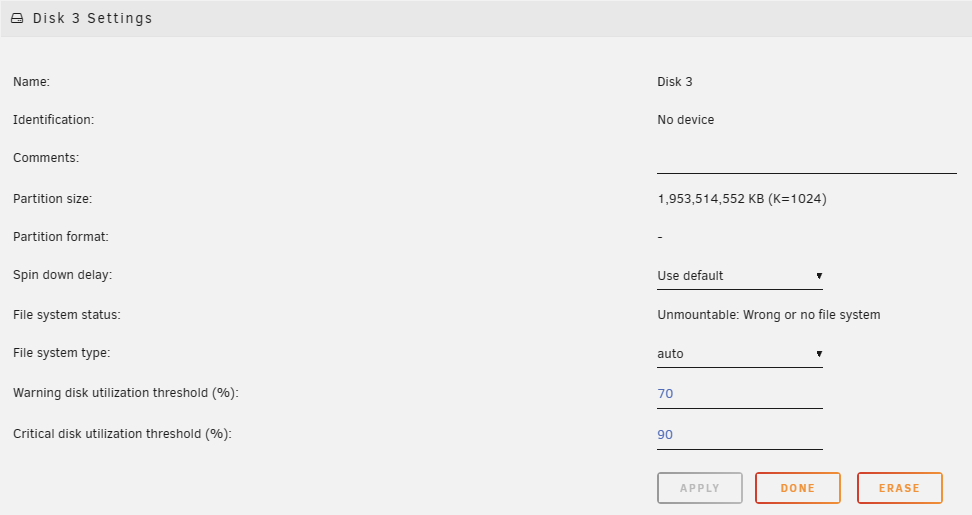Screen dimensions: 972x515
Task: Click the Apply button
Action: click(x=700, y=488)
